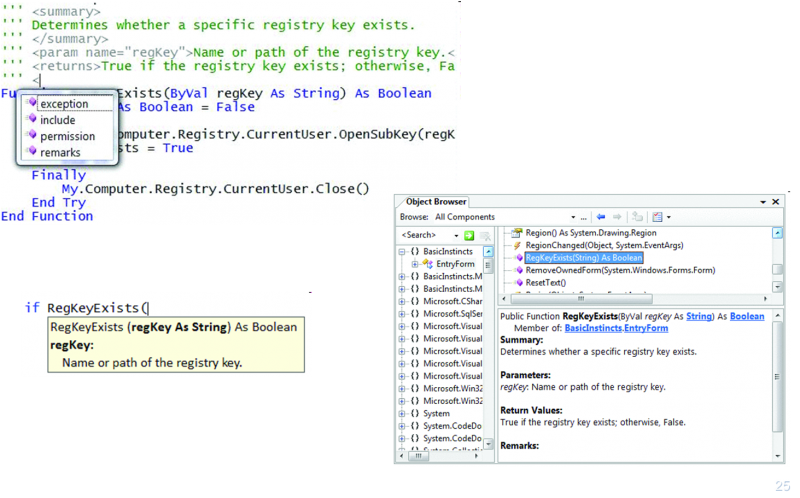Image resolution: width=800 pixels, height=498 pixels.
Task: Click the green Search go button
Action: click(x=468, y=235)
